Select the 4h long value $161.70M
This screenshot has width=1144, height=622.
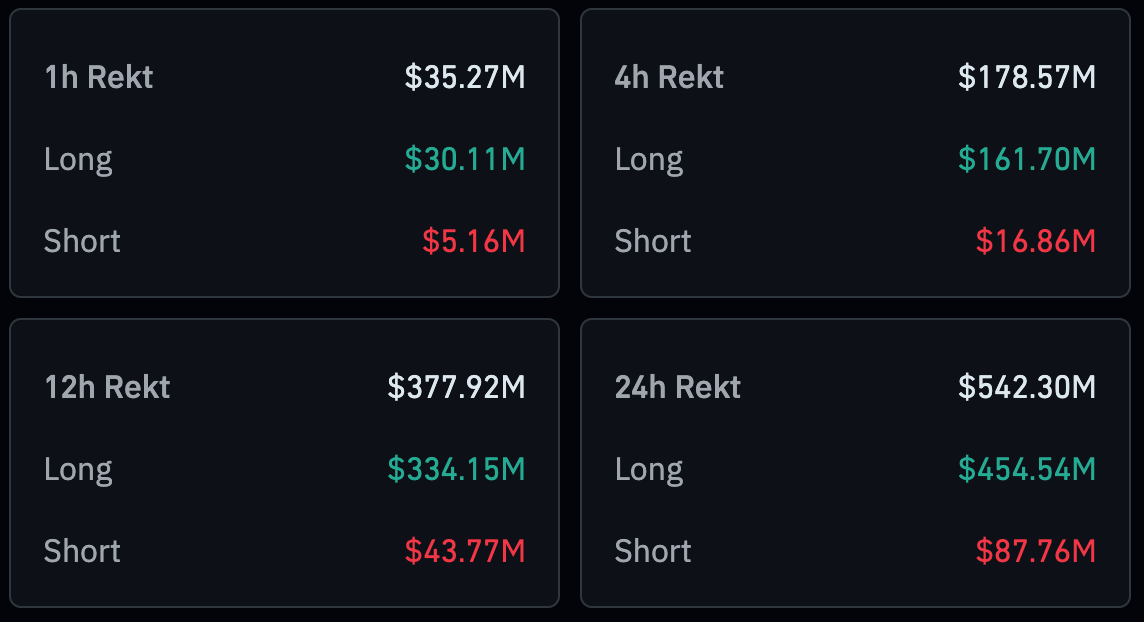(x=1027, y=159)
